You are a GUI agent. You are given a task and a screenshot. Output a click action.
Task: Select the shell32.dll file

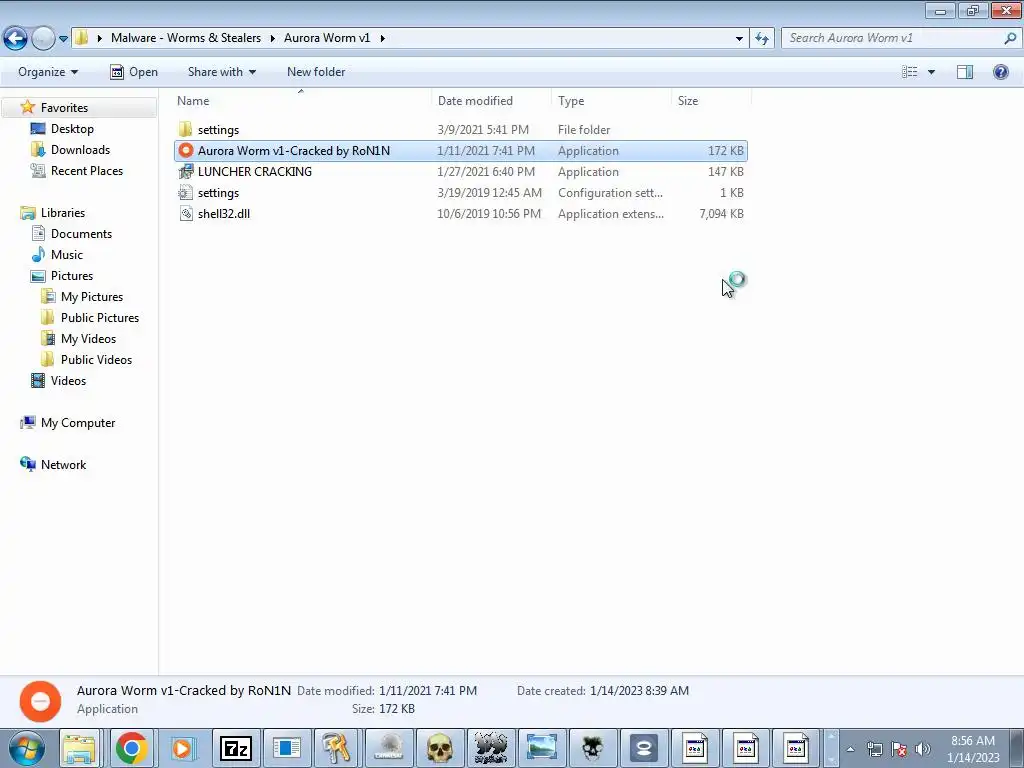pos(460,214)
